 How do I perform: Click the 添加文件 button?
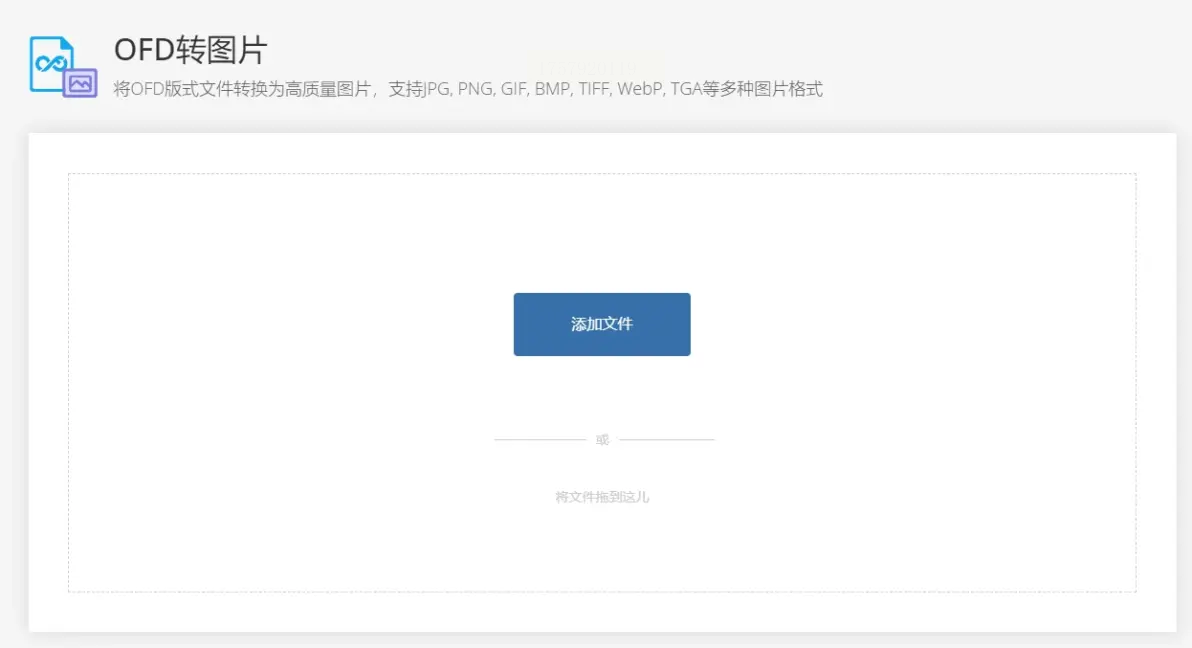click(x=601, y=324)
